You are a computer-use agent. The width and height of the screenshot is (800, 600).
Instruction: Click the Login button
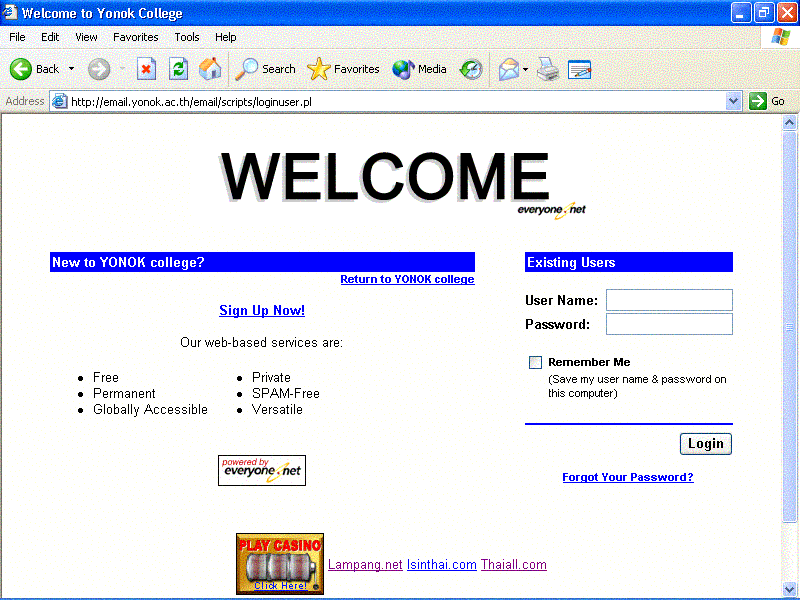tap(705, 444)
